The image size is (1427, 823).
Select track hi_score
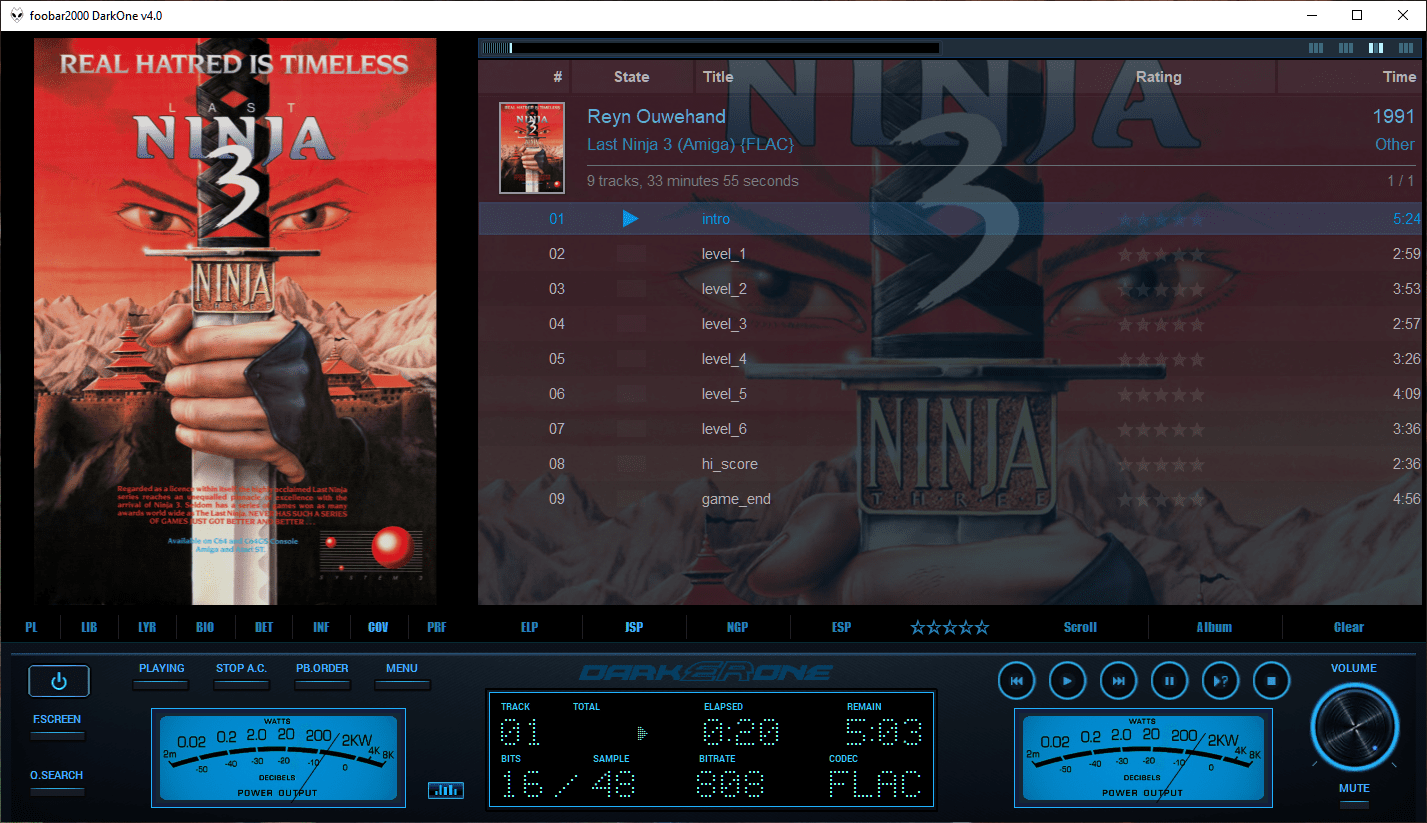click(x=949, y=464)
